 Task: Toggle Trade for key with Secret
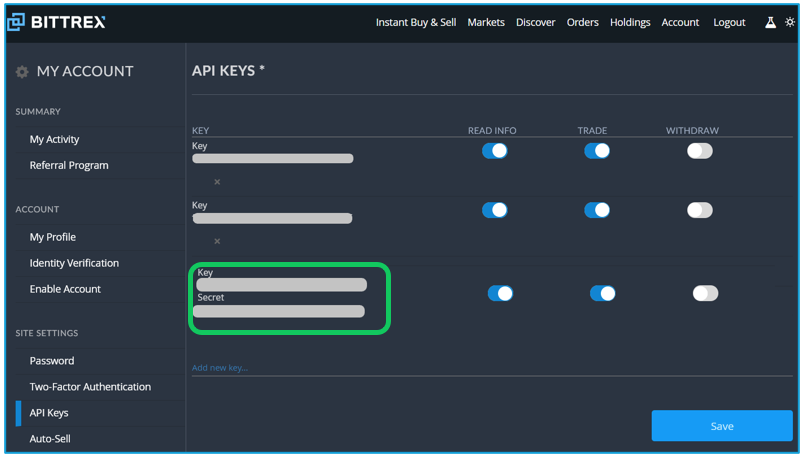tap(602, 293)
